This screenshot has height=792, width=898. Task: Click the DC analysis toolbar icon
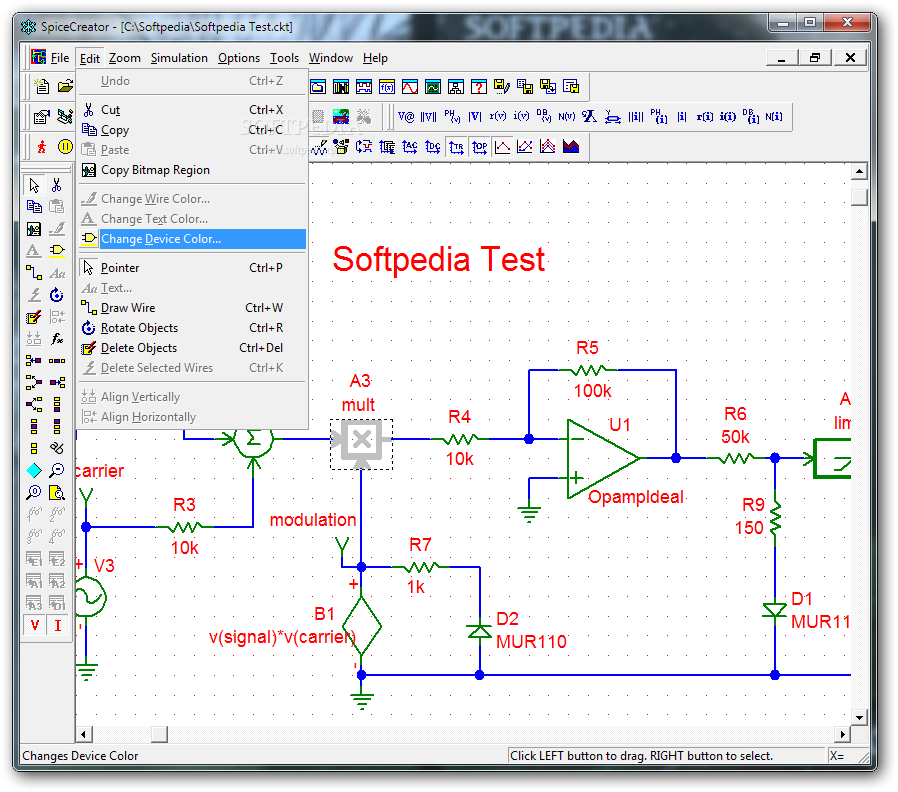(433, 147)
